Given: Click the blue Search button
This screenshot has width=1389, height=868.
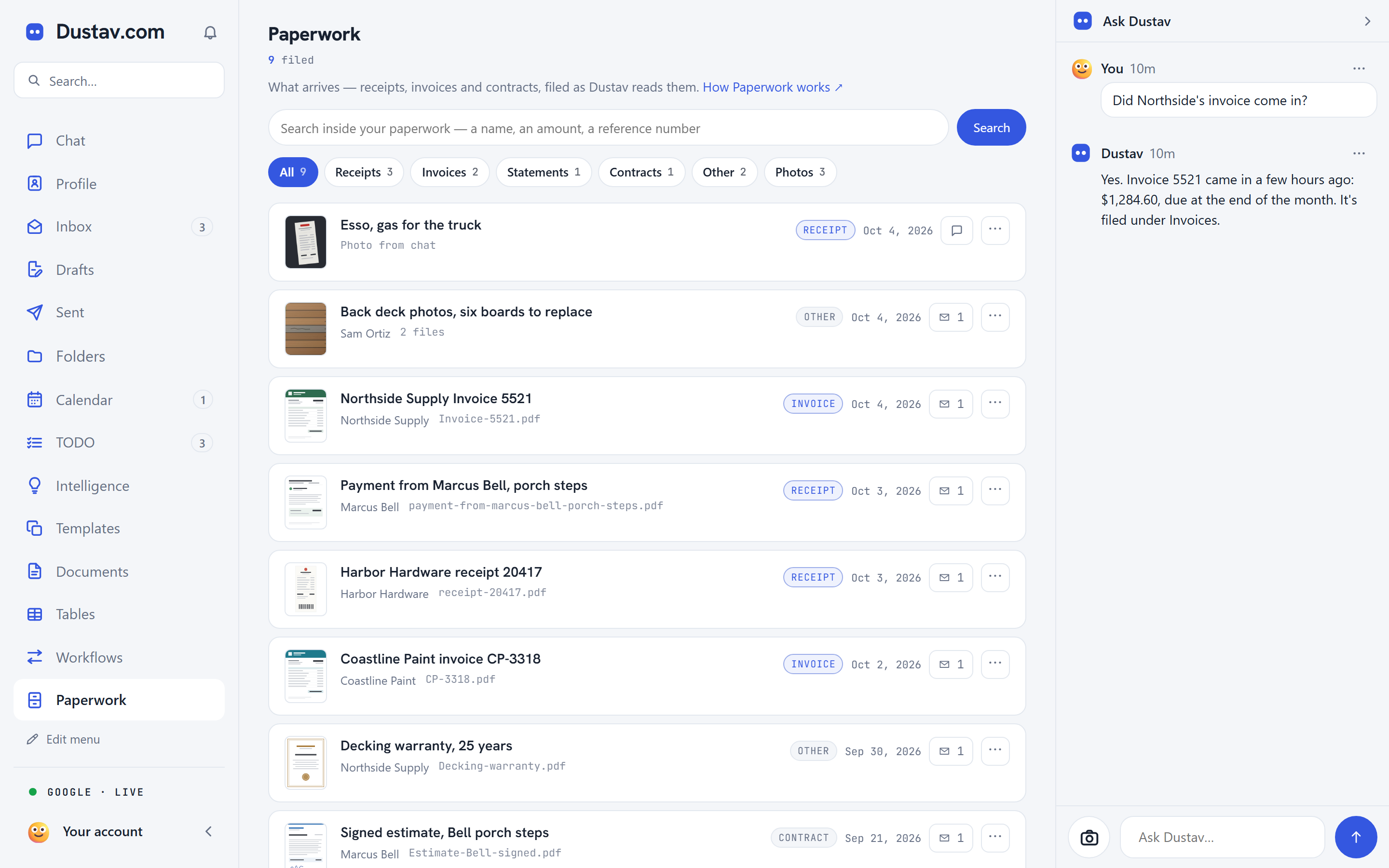Looking at the screenshot, I should (991, 127).
